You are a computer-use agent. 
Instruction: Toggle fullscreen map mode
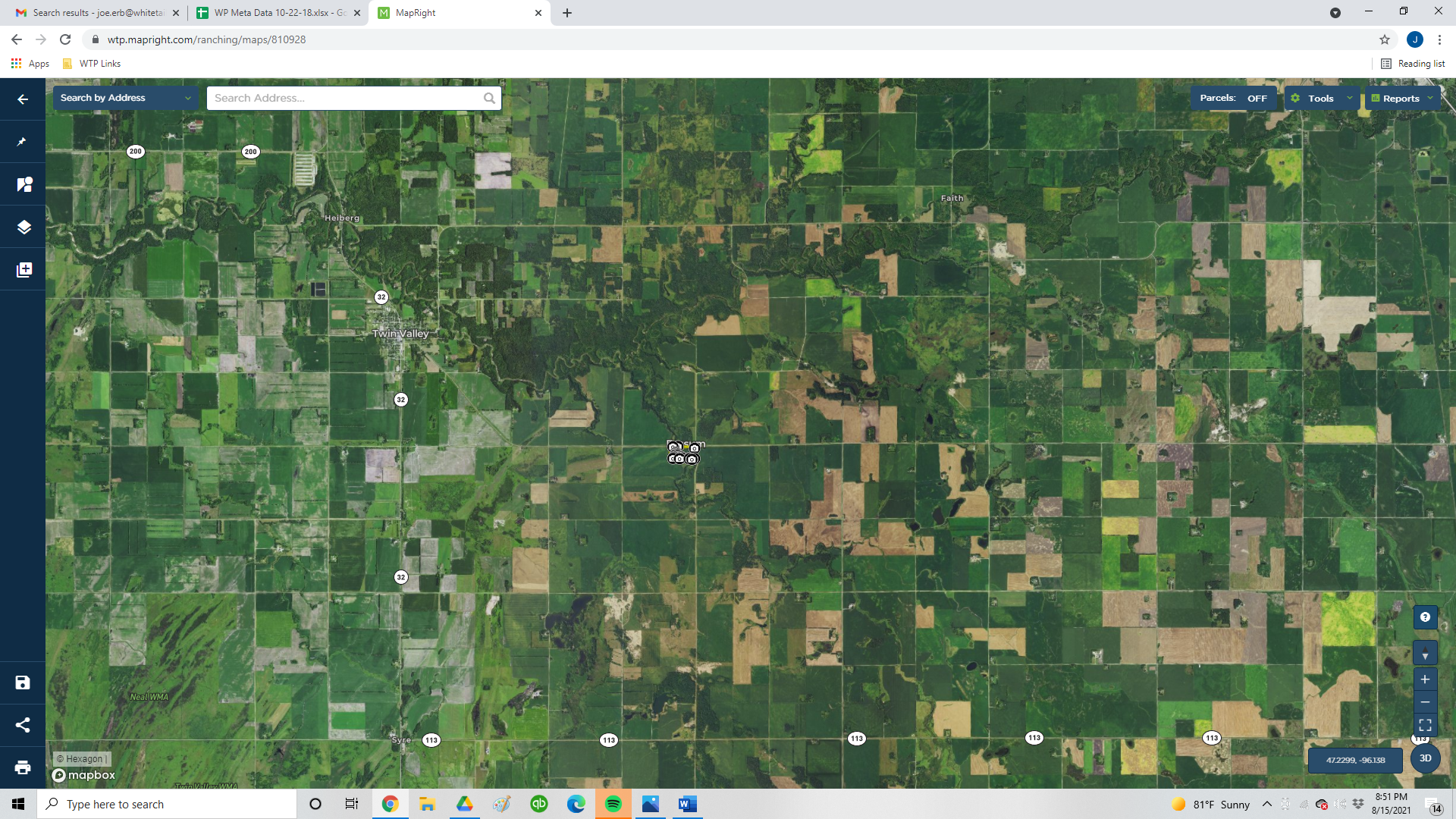click(x=1425, y=725)
